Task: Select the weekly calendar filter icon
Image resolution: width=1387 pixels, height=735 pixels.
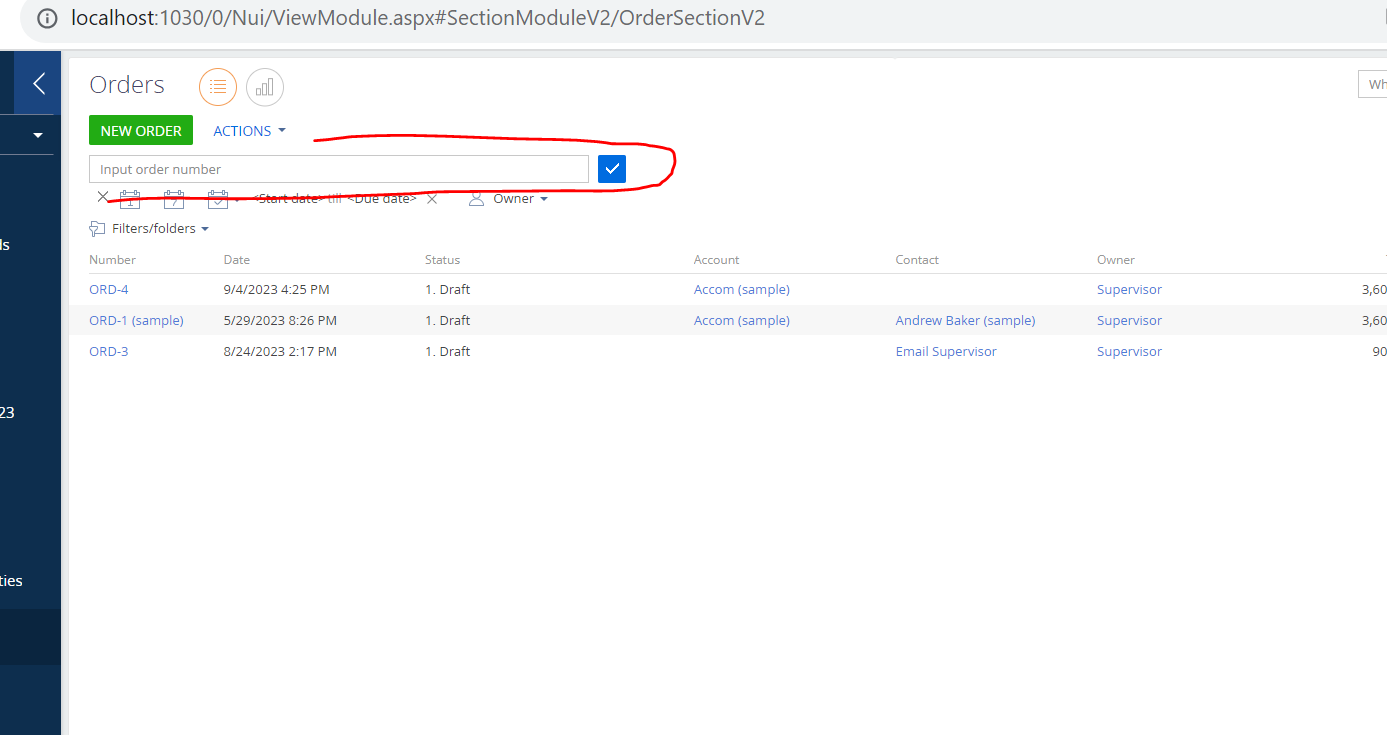Action: point(174,198)
